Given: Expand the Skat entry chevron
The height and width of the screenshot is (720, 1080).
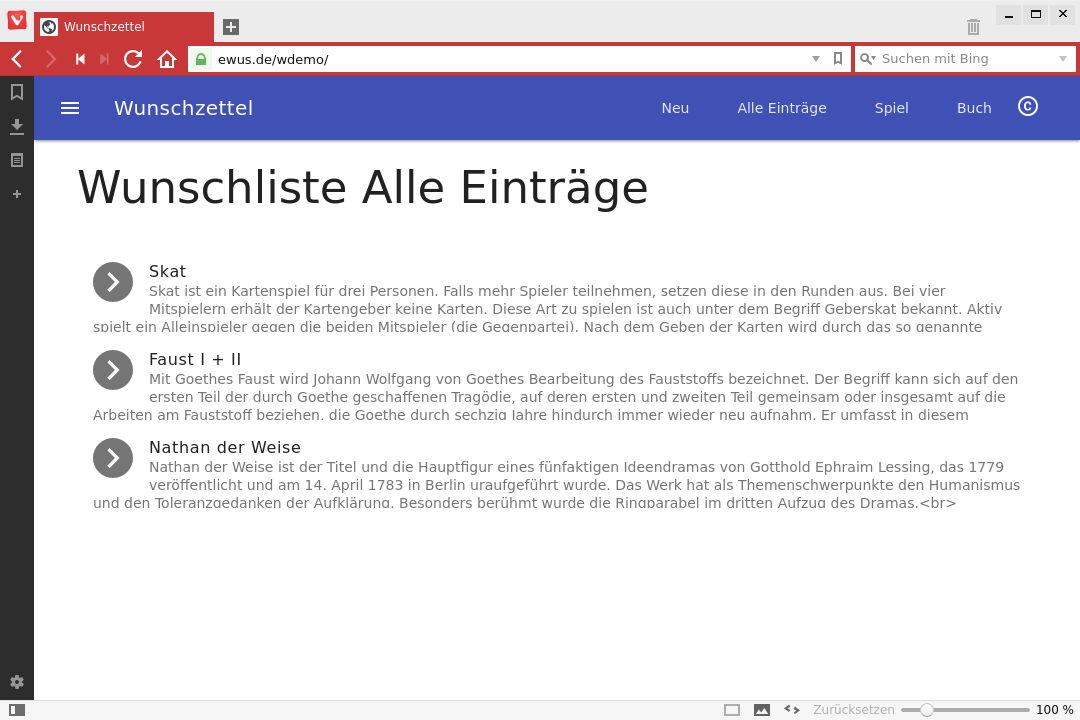Looking at the screenshot, I should tap(112, 282).
